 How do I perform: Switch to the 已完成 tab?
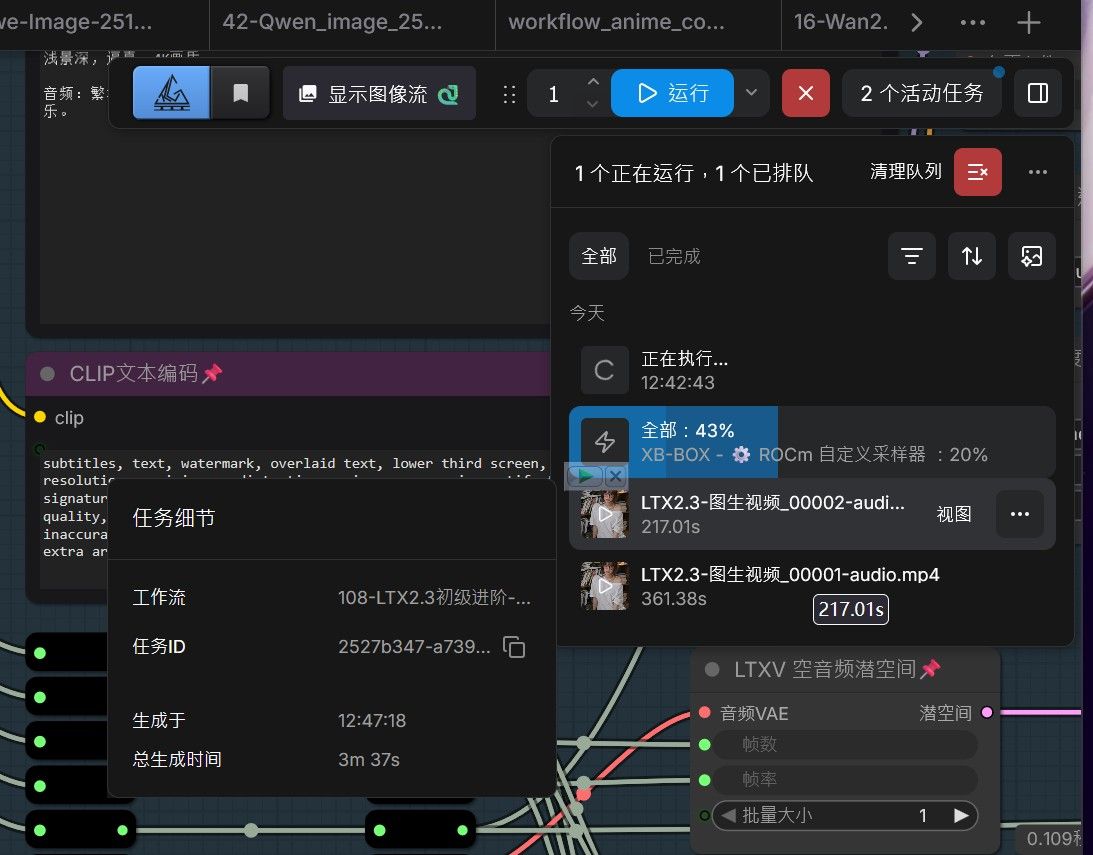(x=673, y=256)
